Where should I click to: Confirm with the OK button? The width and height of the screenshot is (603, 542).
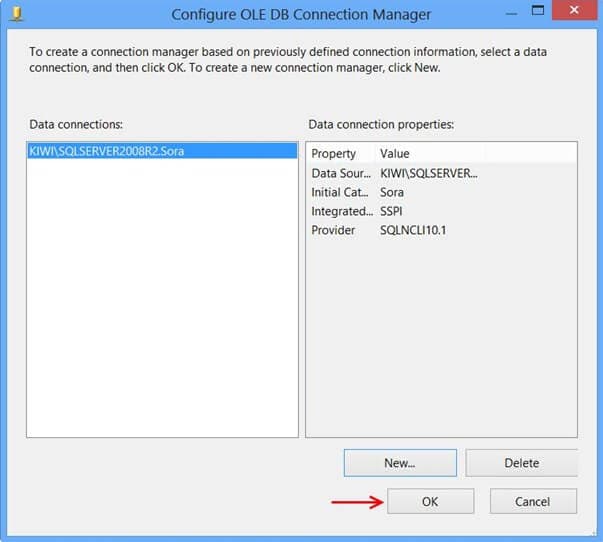click(430, 502)
